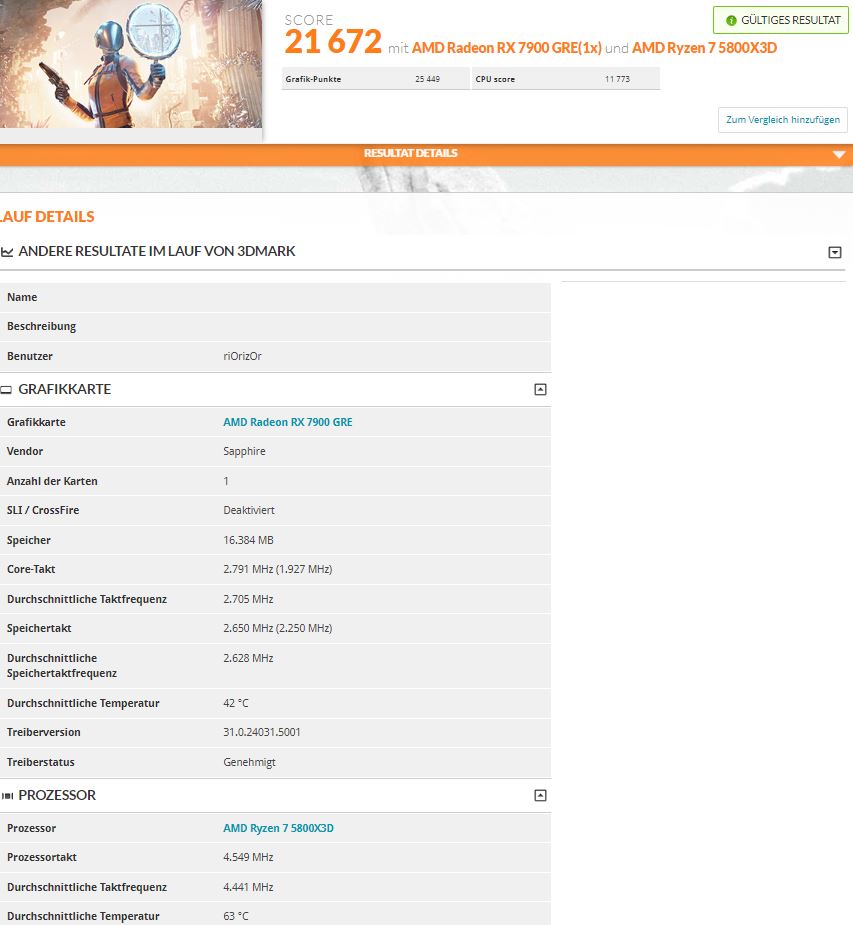This screenshot has height=925, width=853.
Task: Expand Andere Resultate im Lauf von 3DMark
Action: click(x=835, y=252)
